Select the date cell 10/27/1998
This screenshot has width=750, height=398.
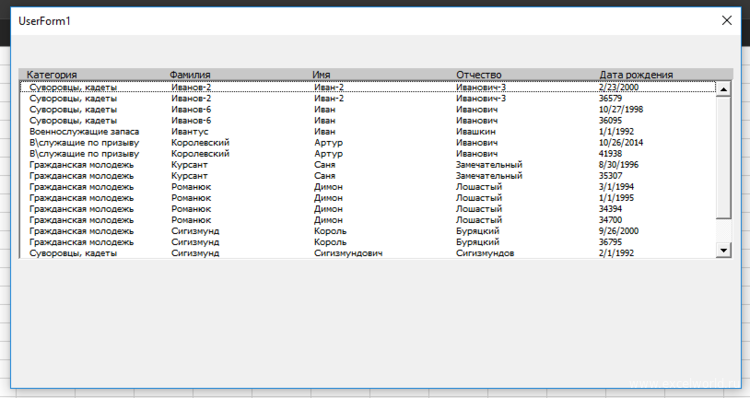click(x=621, y=109)
